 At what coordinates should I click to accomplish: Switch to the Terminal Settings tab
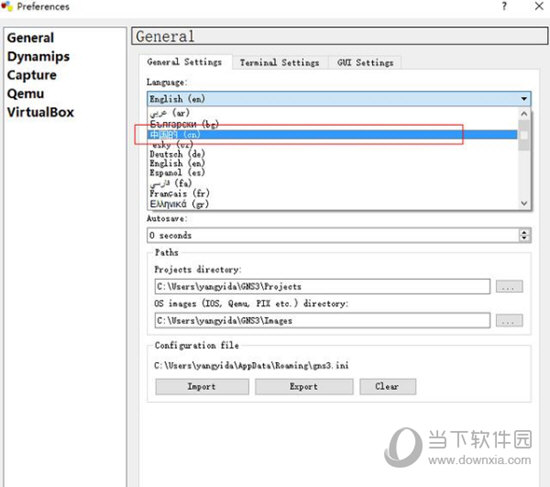280,62
